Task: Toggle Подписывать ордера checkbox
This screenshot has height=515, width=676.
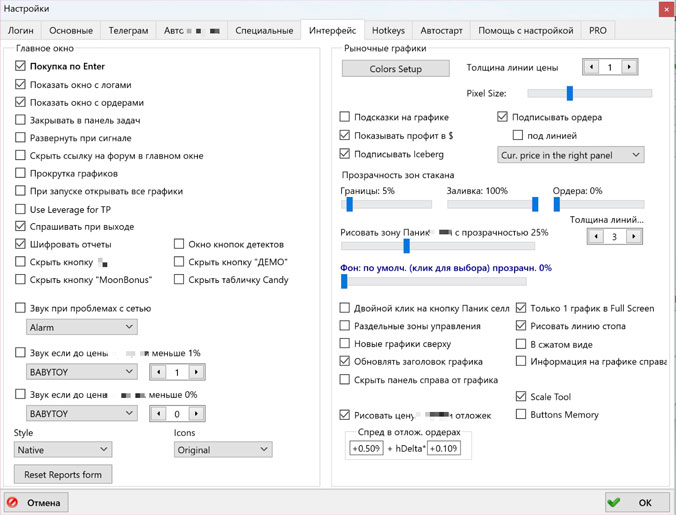Action: click(502, 117)
